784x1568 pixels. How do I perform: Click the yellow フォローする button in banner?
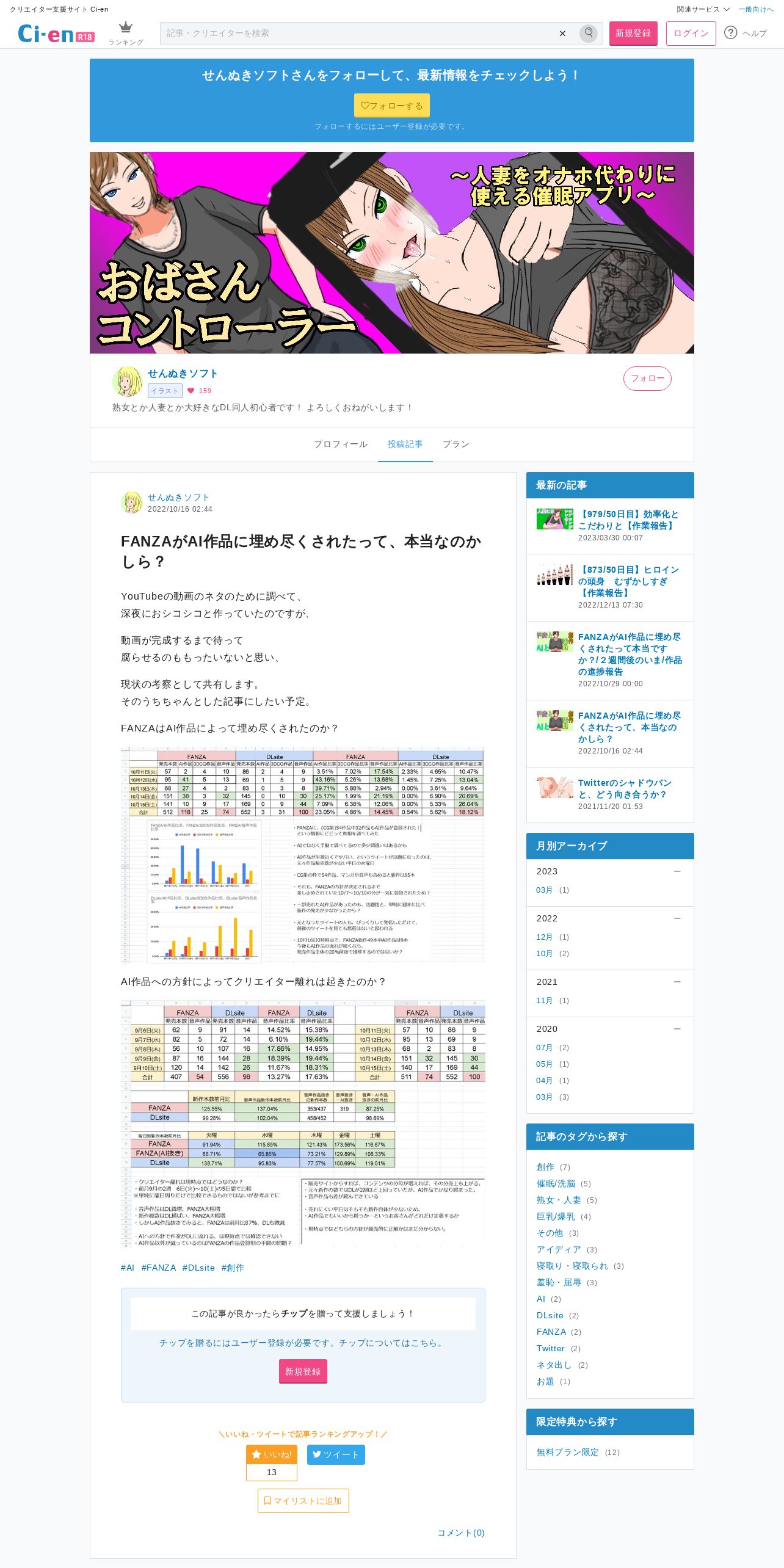[x=392, y=106]
